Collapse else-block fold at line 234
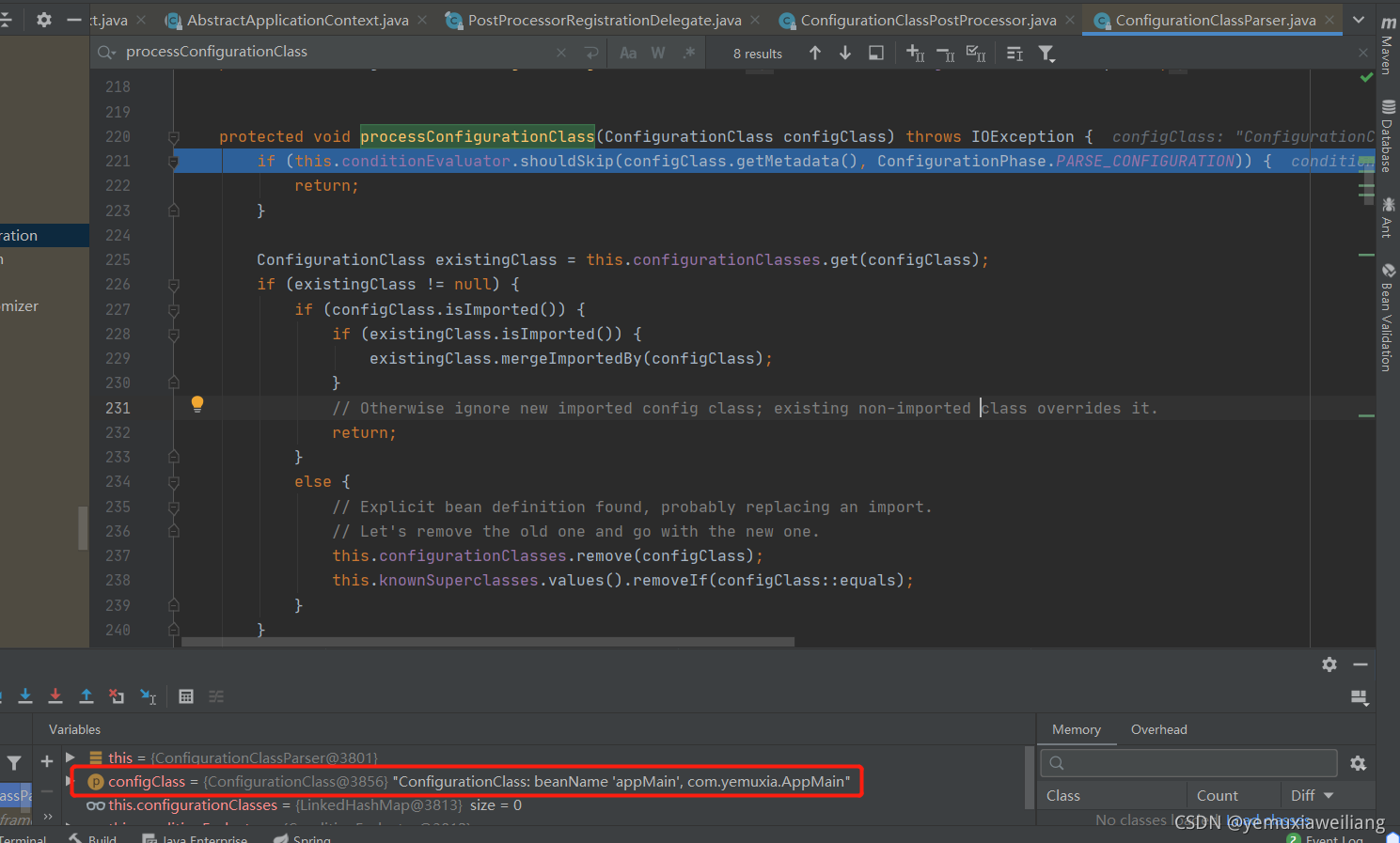Image resolution: width=1400 pixels, height=843 pixels. [174, 482]
